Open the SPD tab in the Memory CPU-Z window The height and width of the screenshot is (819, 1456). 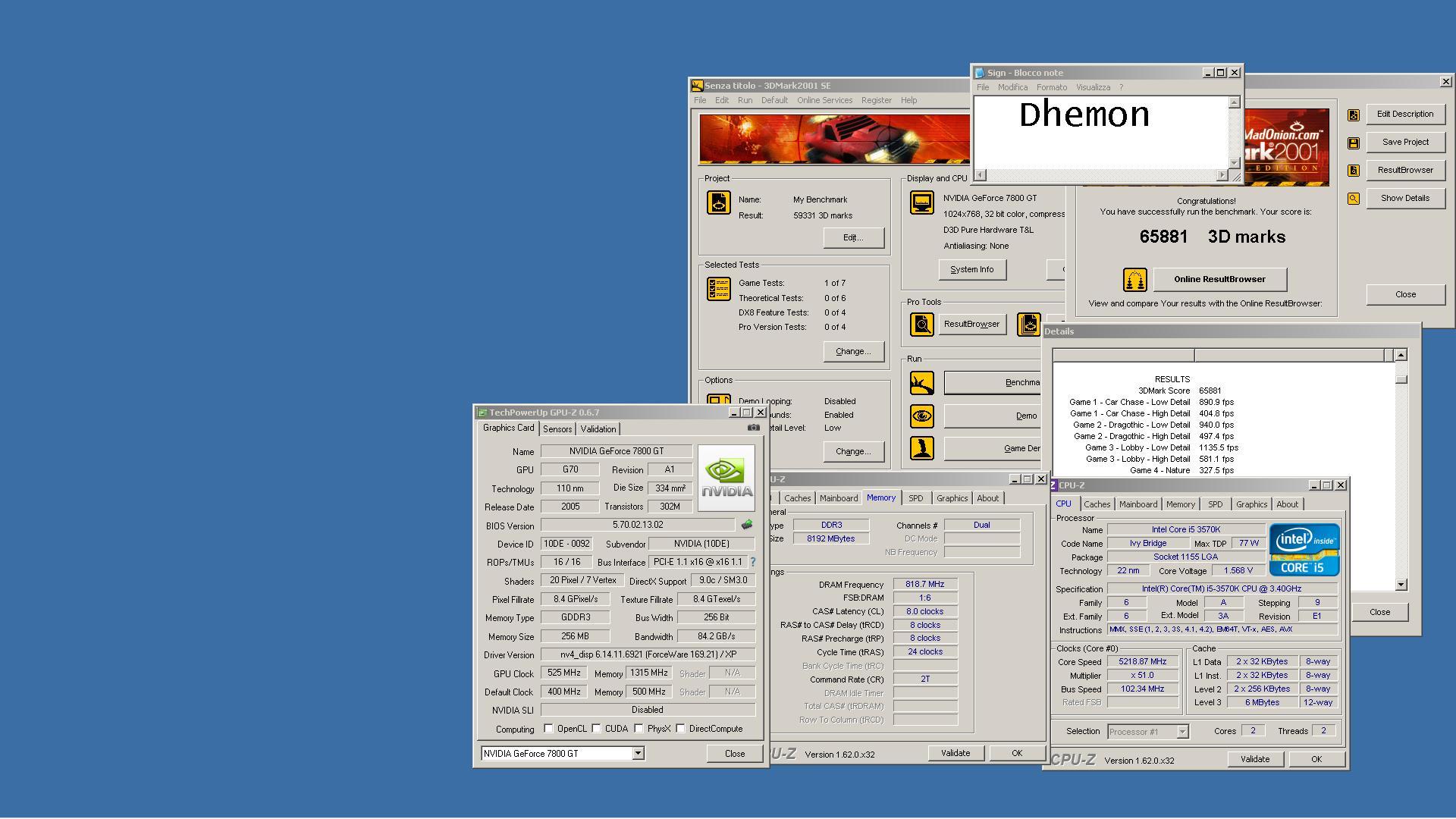point(916,498)
